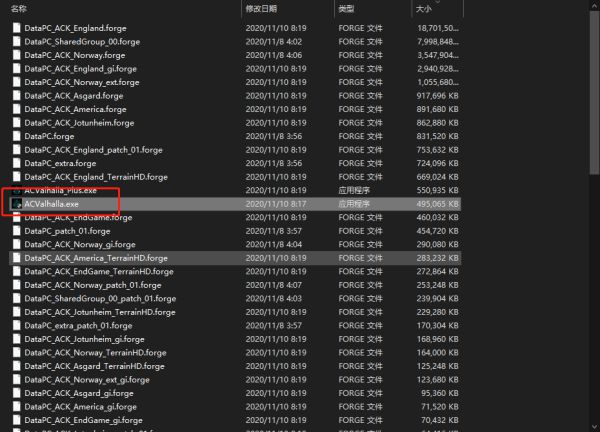
Task: Select the DataPC_SharedGroup_00.forge file icon
Action: [16, 42]
